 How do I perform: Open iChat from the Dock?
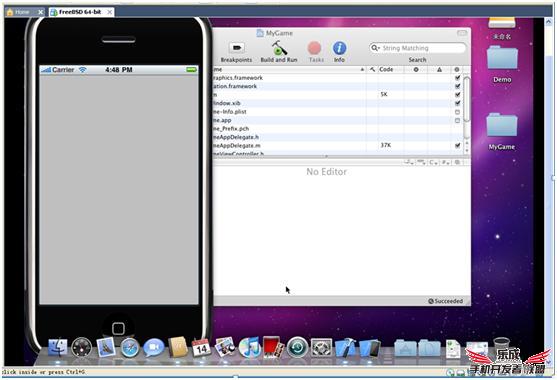153,348
